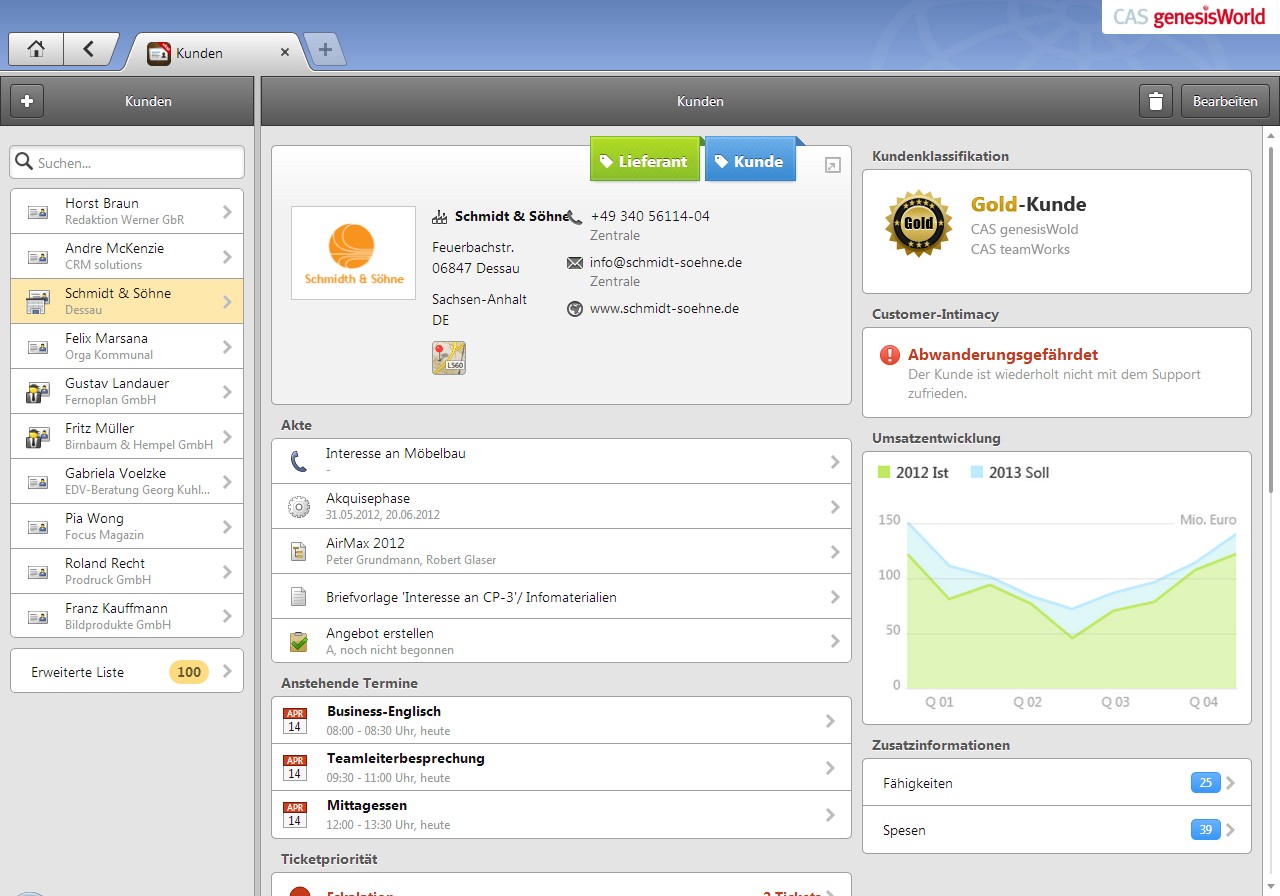Click calendar icon for Business-Englisch

click(x=295, y=721)
